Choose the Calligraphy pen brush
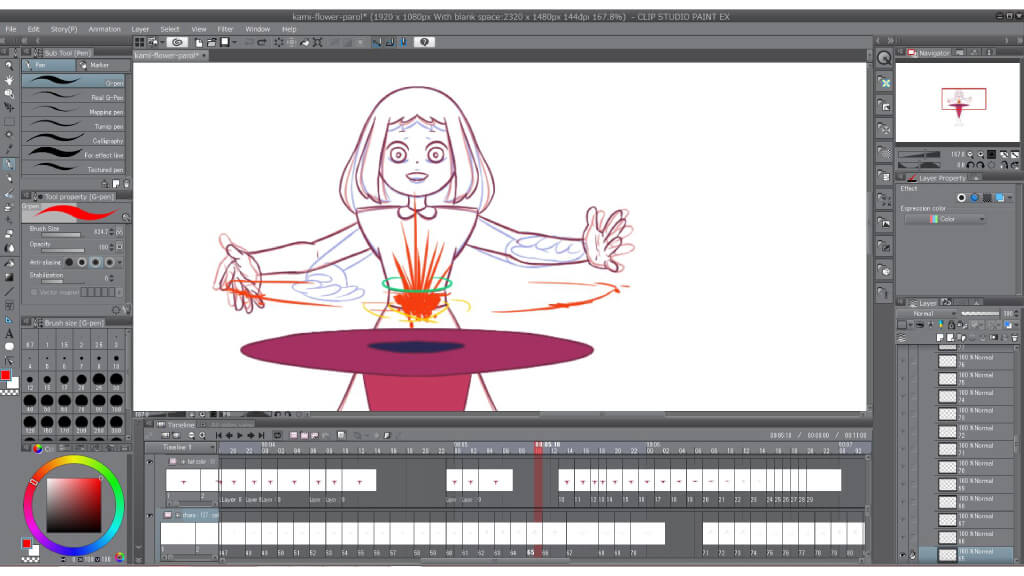The height and width of the screenshot is (576, 1024). (75, 140)
